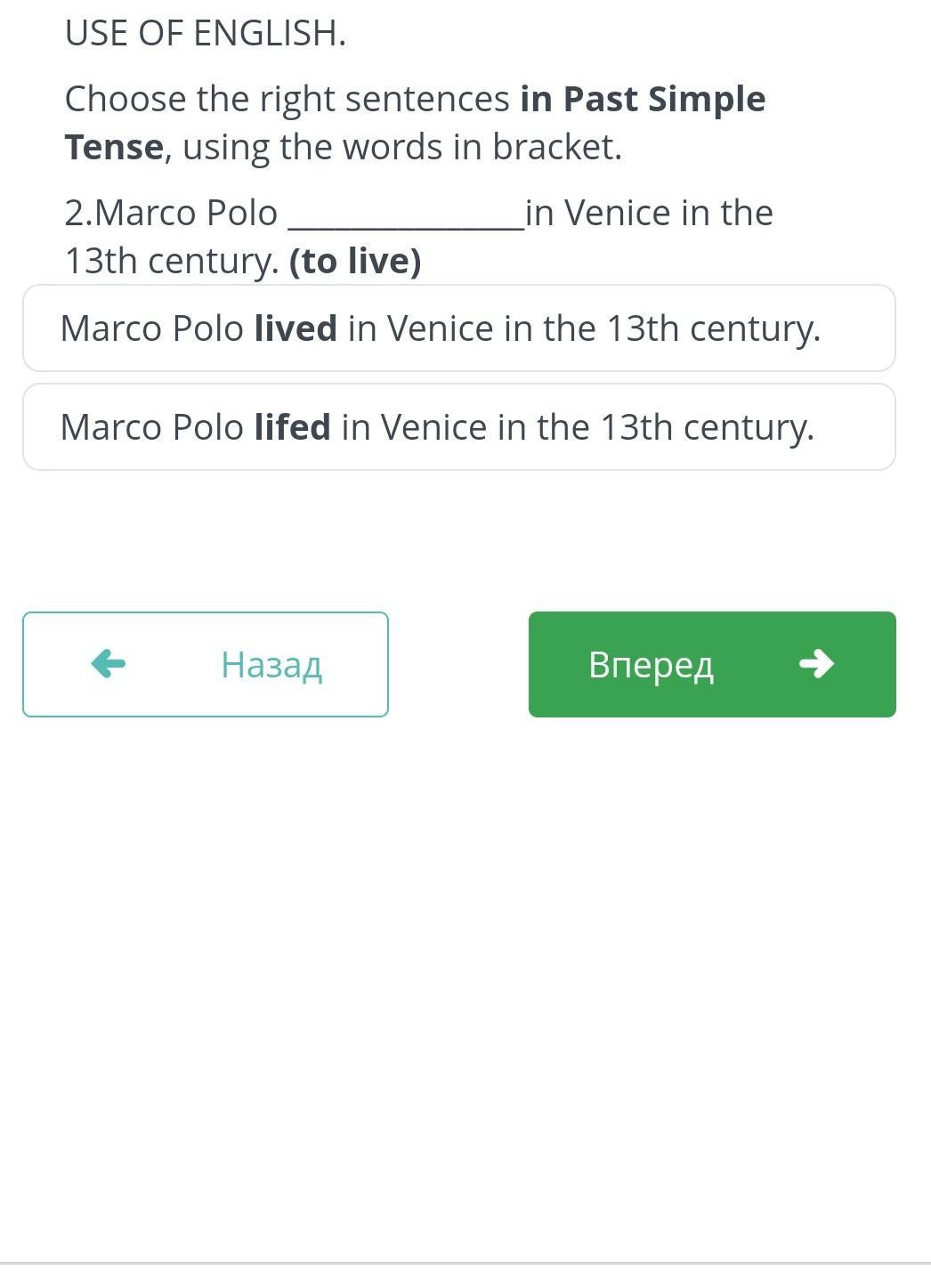931x1288 pixels.
Task: Click the Вперед text label
Action: coord(651,665)
